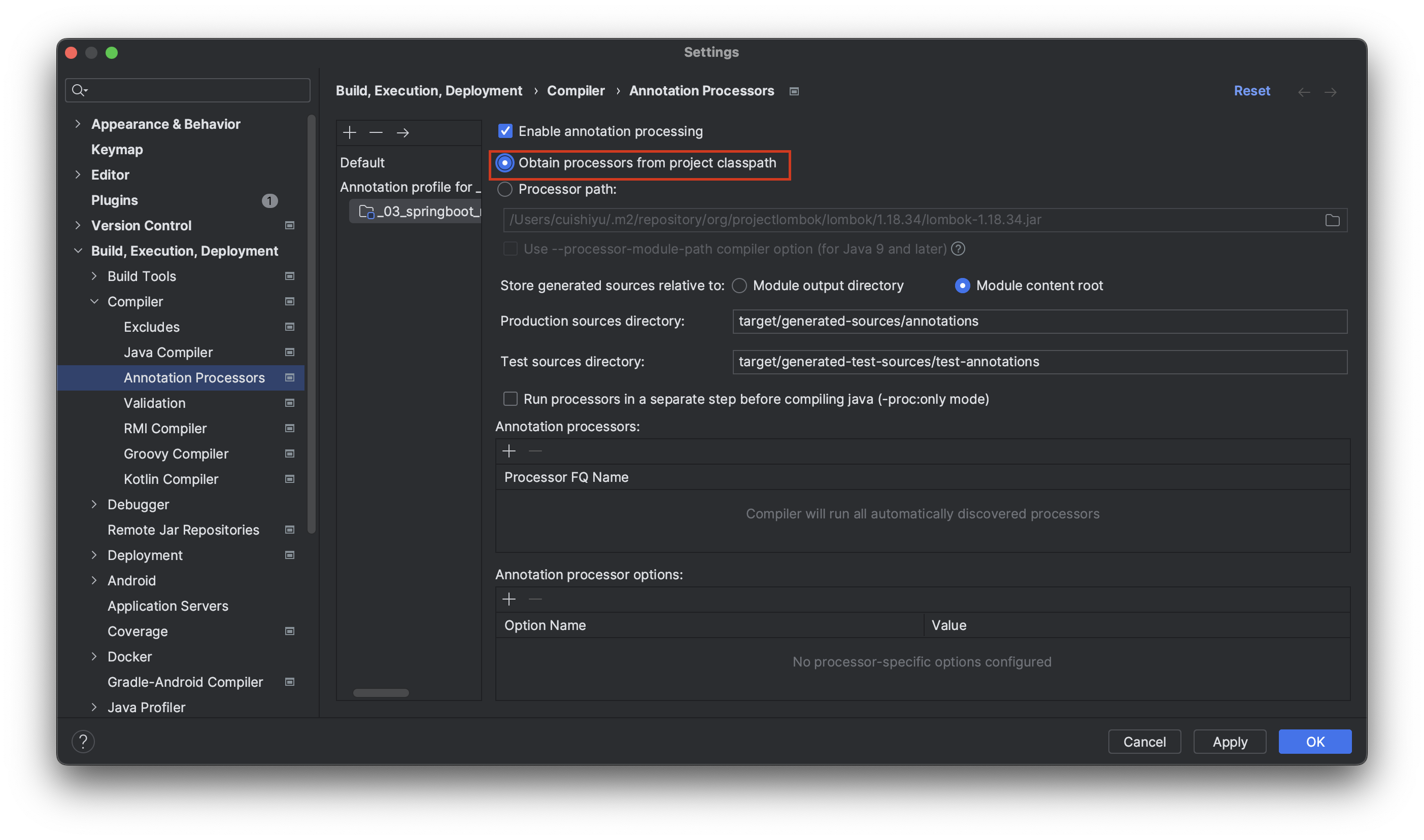The image size is (1424, 840).
Task: Browse processor path with folder icon
Action: point(1332,220)
